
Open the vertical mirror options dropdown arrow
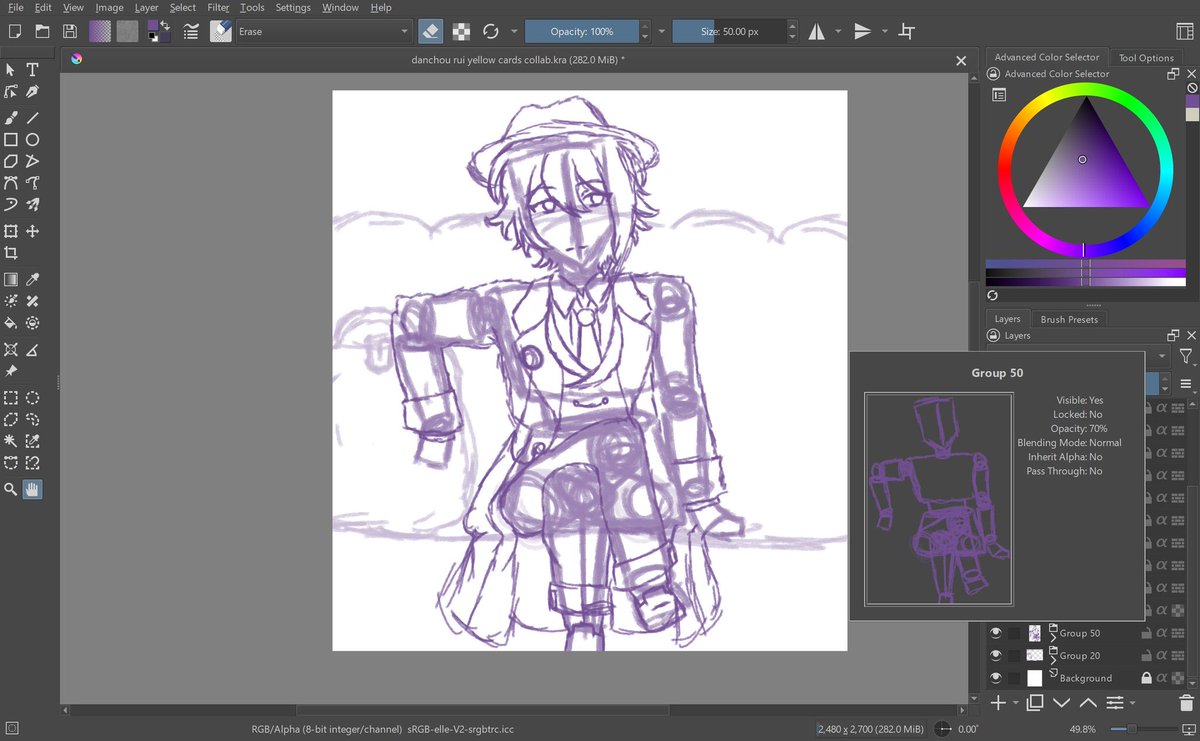(886, 32)
